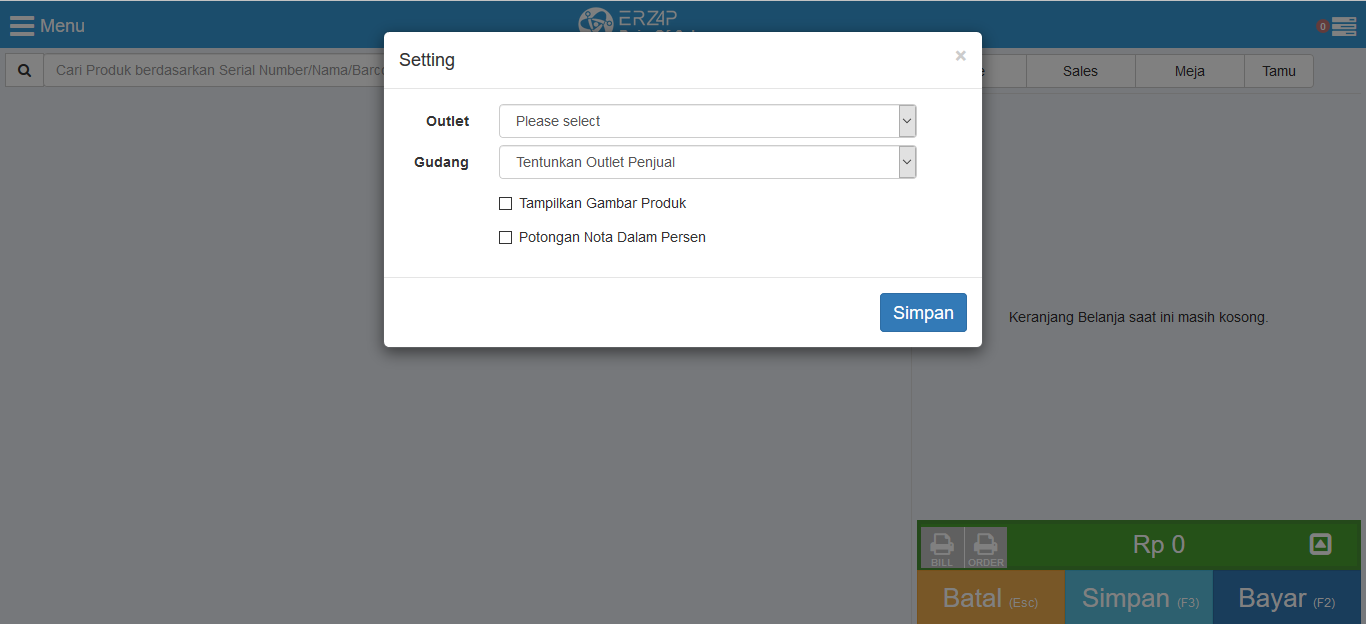Switch to the Sales tab
The height and width of the screenshot is (624, 1366).
click(1080, 71)
